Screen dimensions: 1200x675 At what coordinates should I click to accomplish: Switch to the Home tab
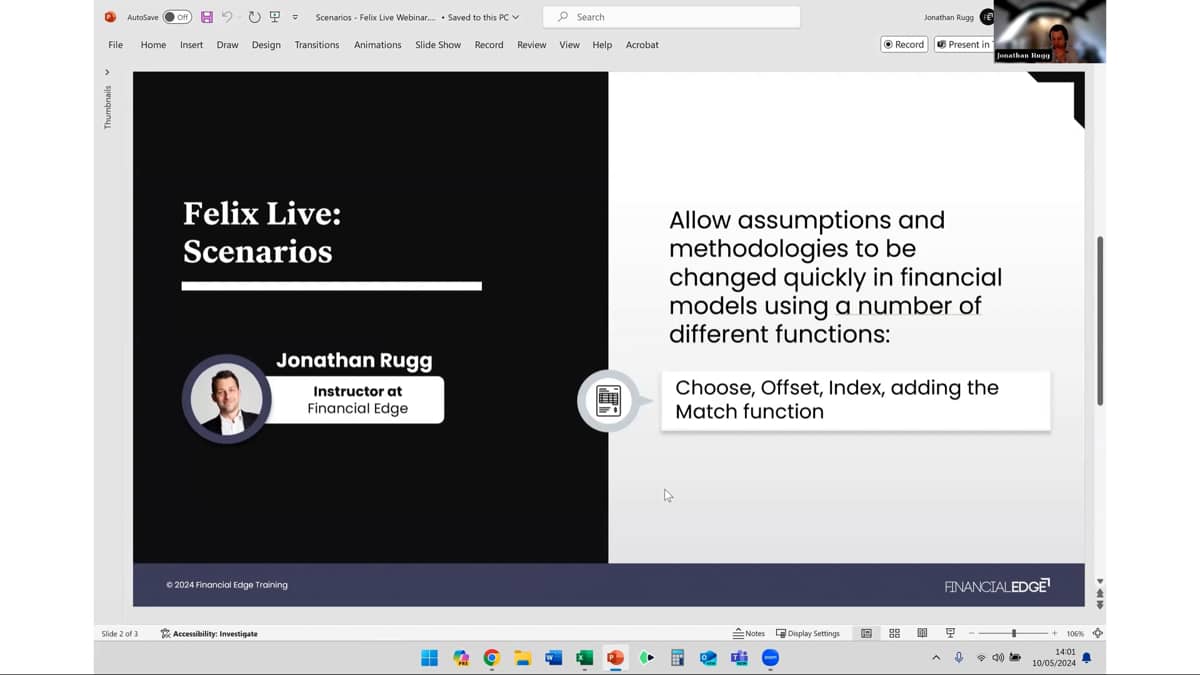pyautogui.click(x=153, y=45)
